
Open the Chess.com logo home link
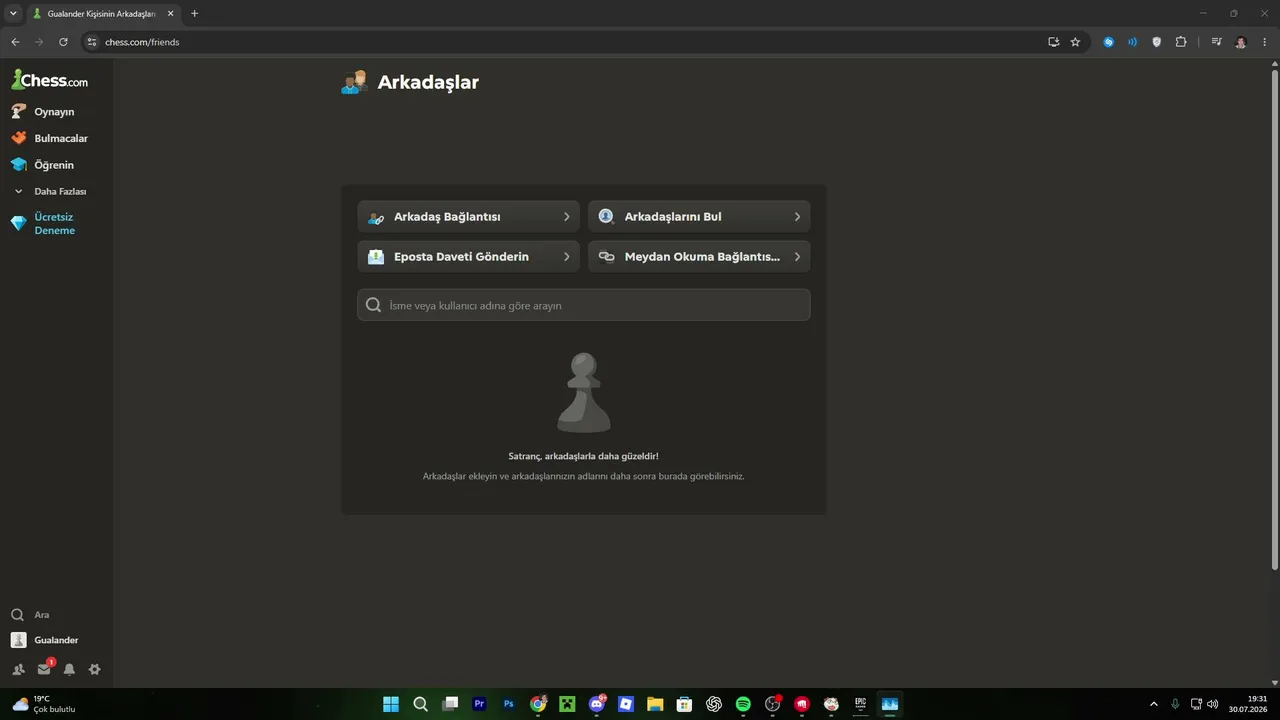coord(50,80)
